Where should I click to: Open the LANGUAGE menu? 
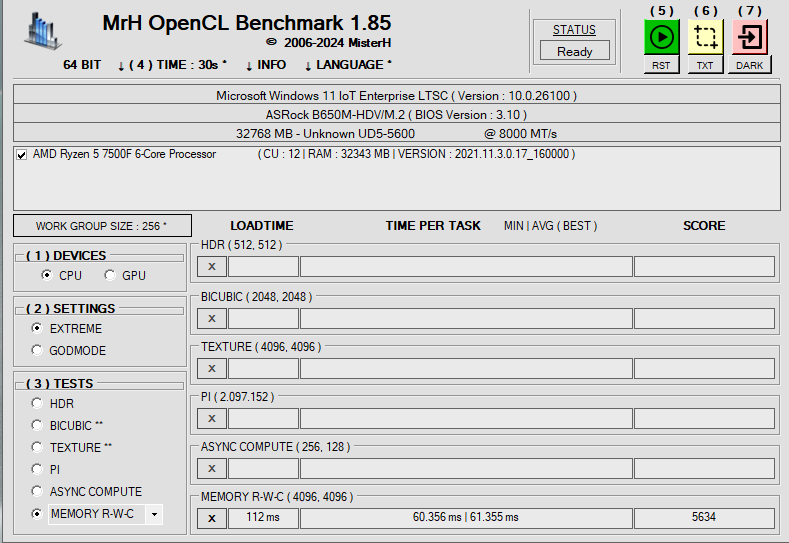(348, 65)
